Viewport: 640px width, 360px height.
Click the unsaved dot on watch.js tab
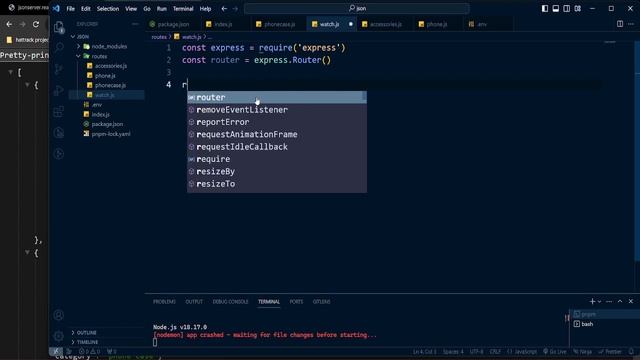pyautogui.click(x=351, y=24)
